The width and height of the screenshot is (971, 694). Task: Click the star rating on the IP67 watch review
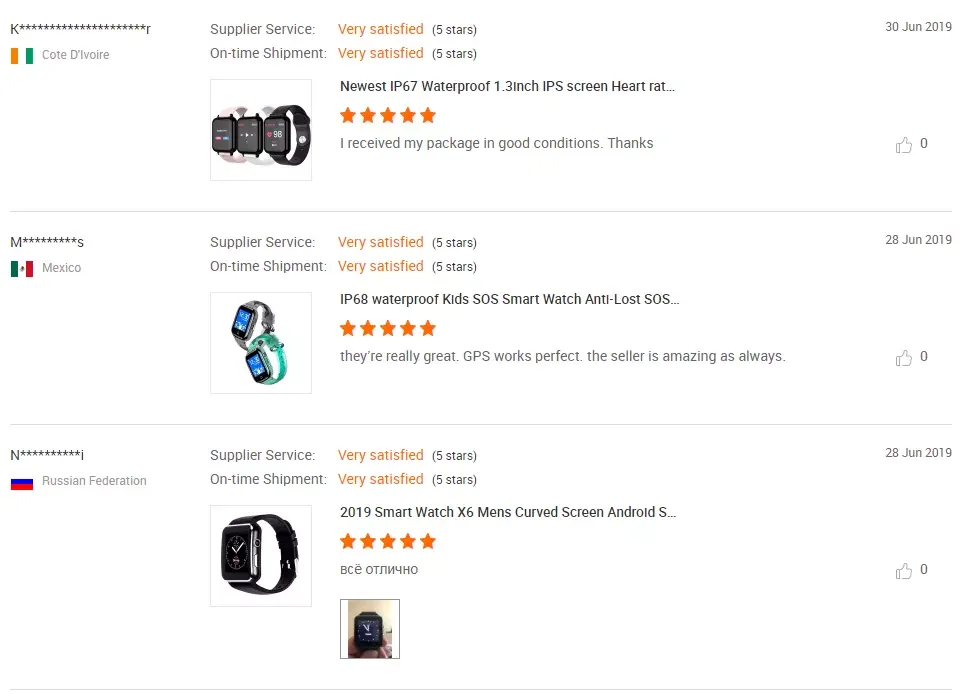(x=388, y=115)
